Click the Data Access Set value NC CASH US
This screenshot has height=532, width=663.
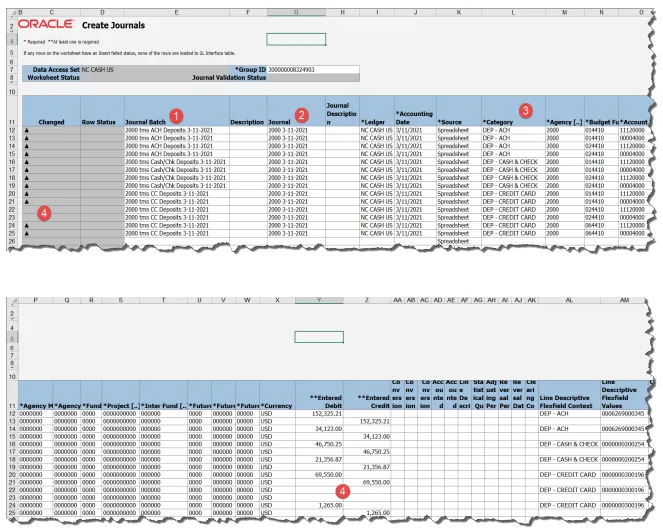pos(98,70)
